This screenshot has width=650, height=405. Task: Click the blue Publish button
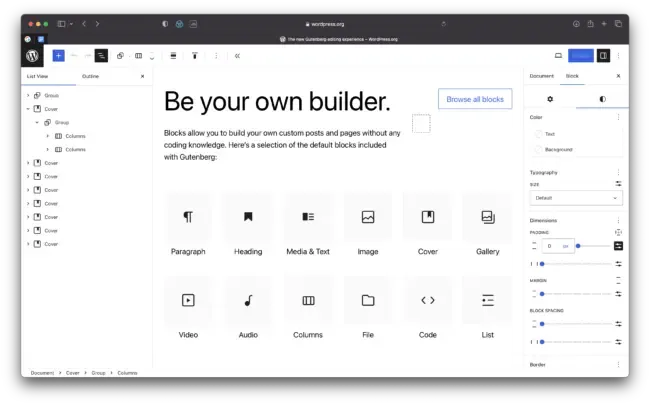[581, 56]
